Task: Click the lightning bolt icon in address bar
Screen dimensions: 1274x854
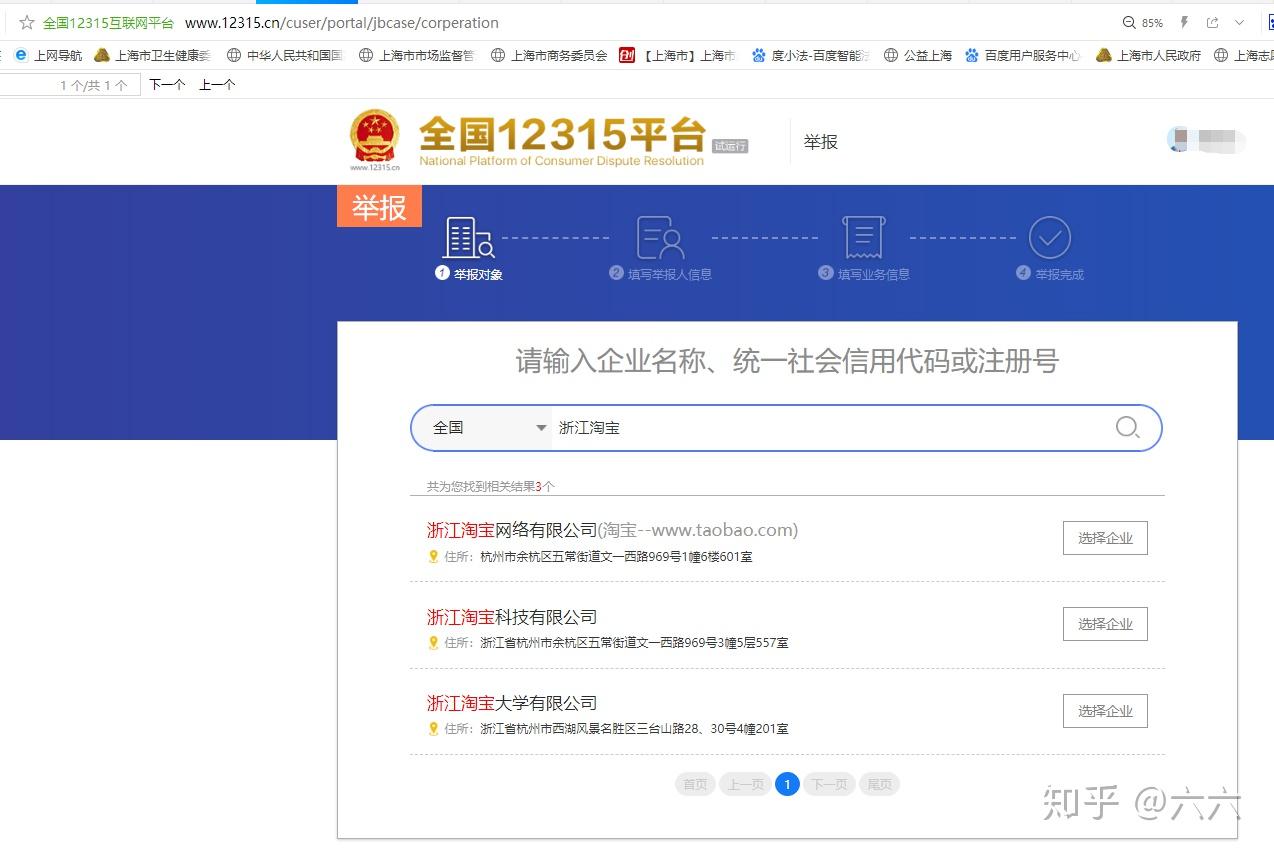Action: click(x=1185, y=22)
